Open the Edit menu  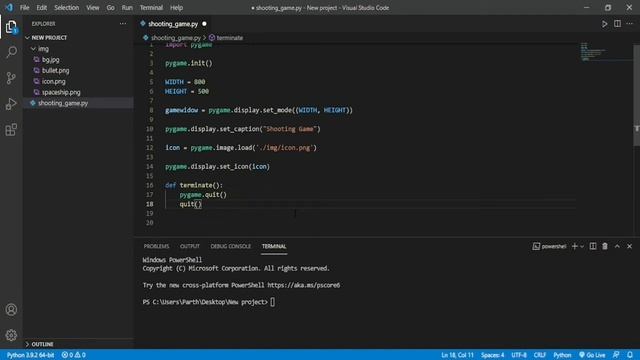(42, 8)
